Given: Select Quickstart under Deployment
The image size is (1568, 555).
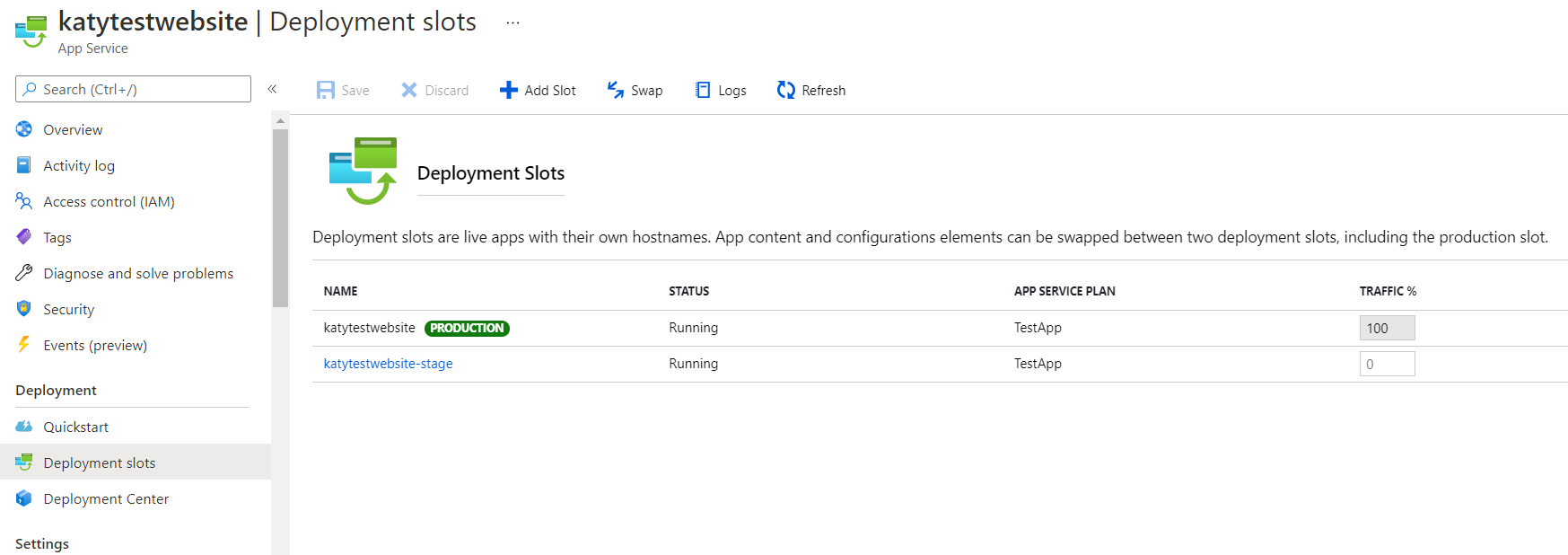Looking at the screenshot, I should 75,427.
